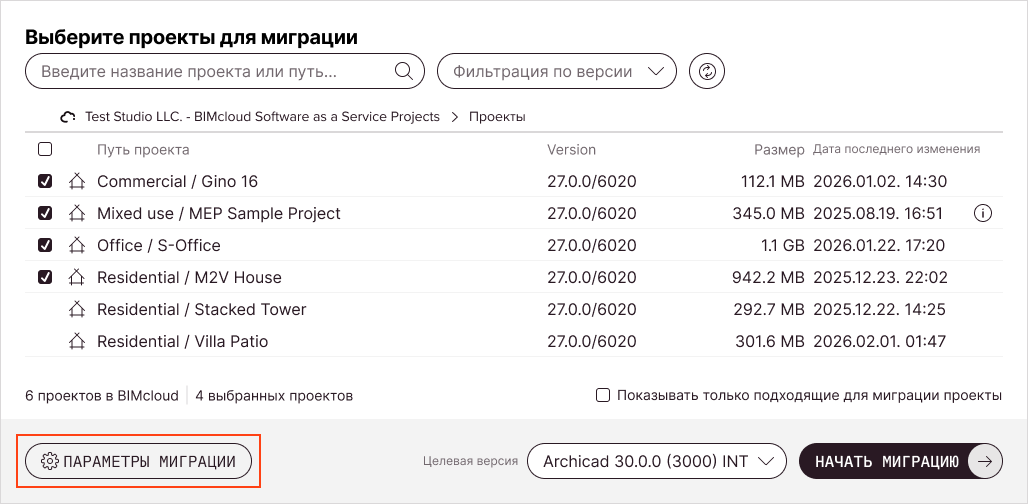Click the gear icon in Параметры миграции

click(x=49, y=461)
